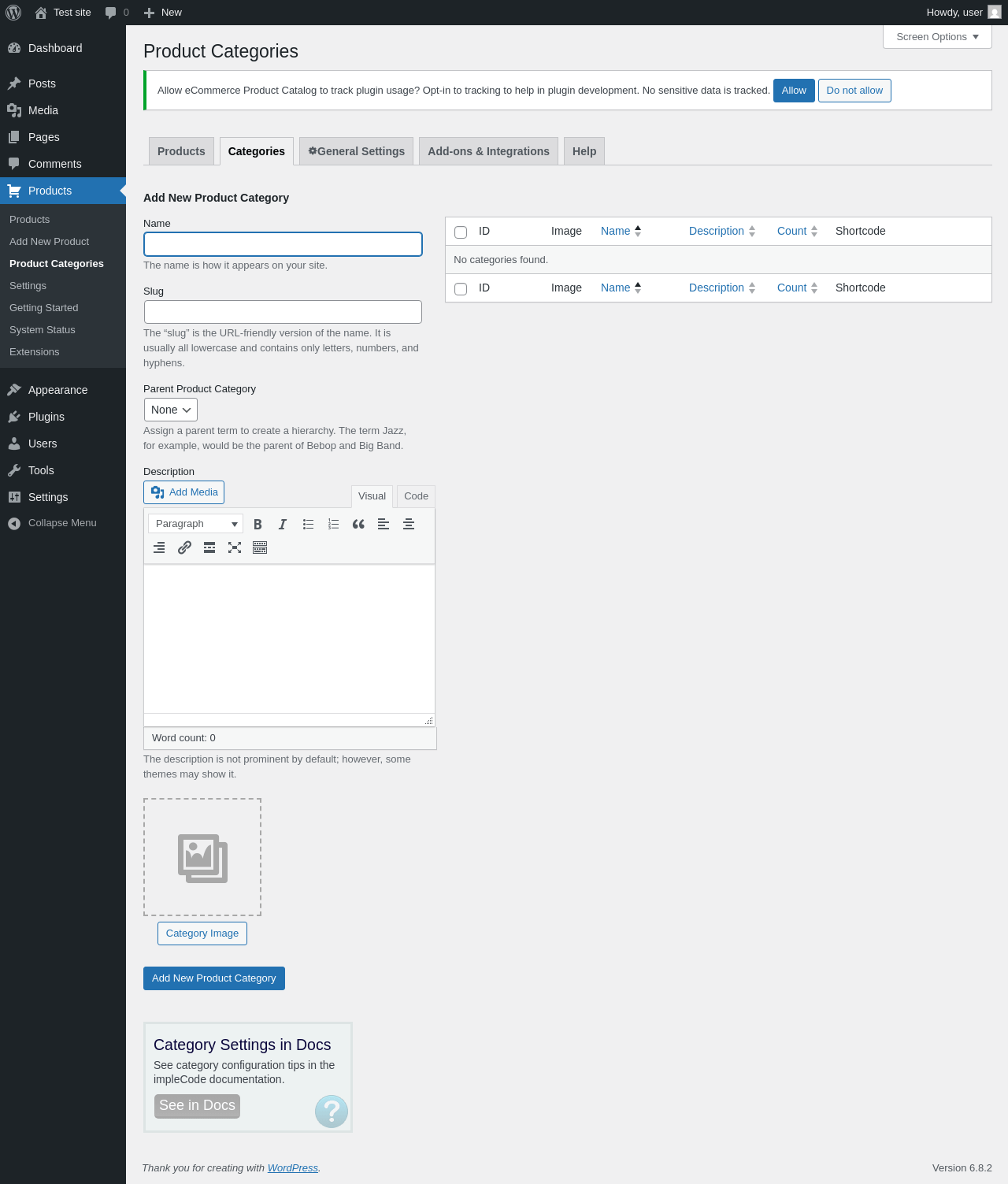Open Media in the sidebar
Viewport: 1008px width, 1184px height.
pyautogui.click(x=63, y=110)
